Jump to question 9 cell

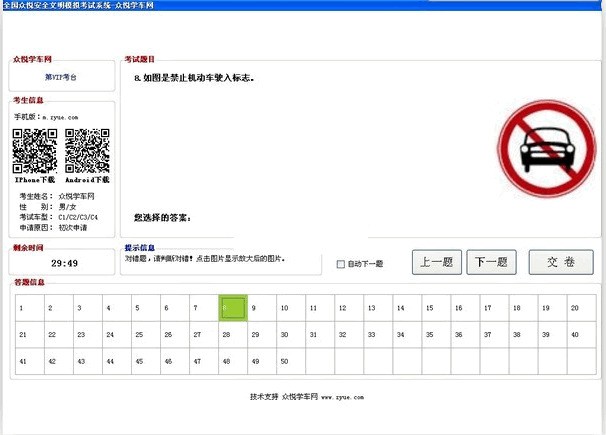pyautogui.click(x=262, y=308)
